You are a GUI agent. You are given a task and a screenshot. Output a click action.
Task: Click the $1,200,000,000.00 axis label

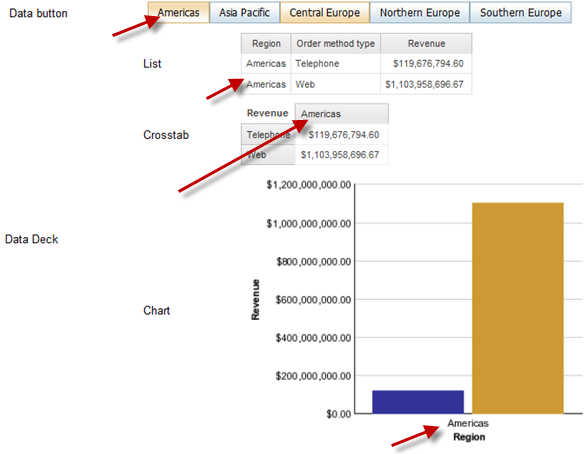pyautogui.click(x=309, y=185)
